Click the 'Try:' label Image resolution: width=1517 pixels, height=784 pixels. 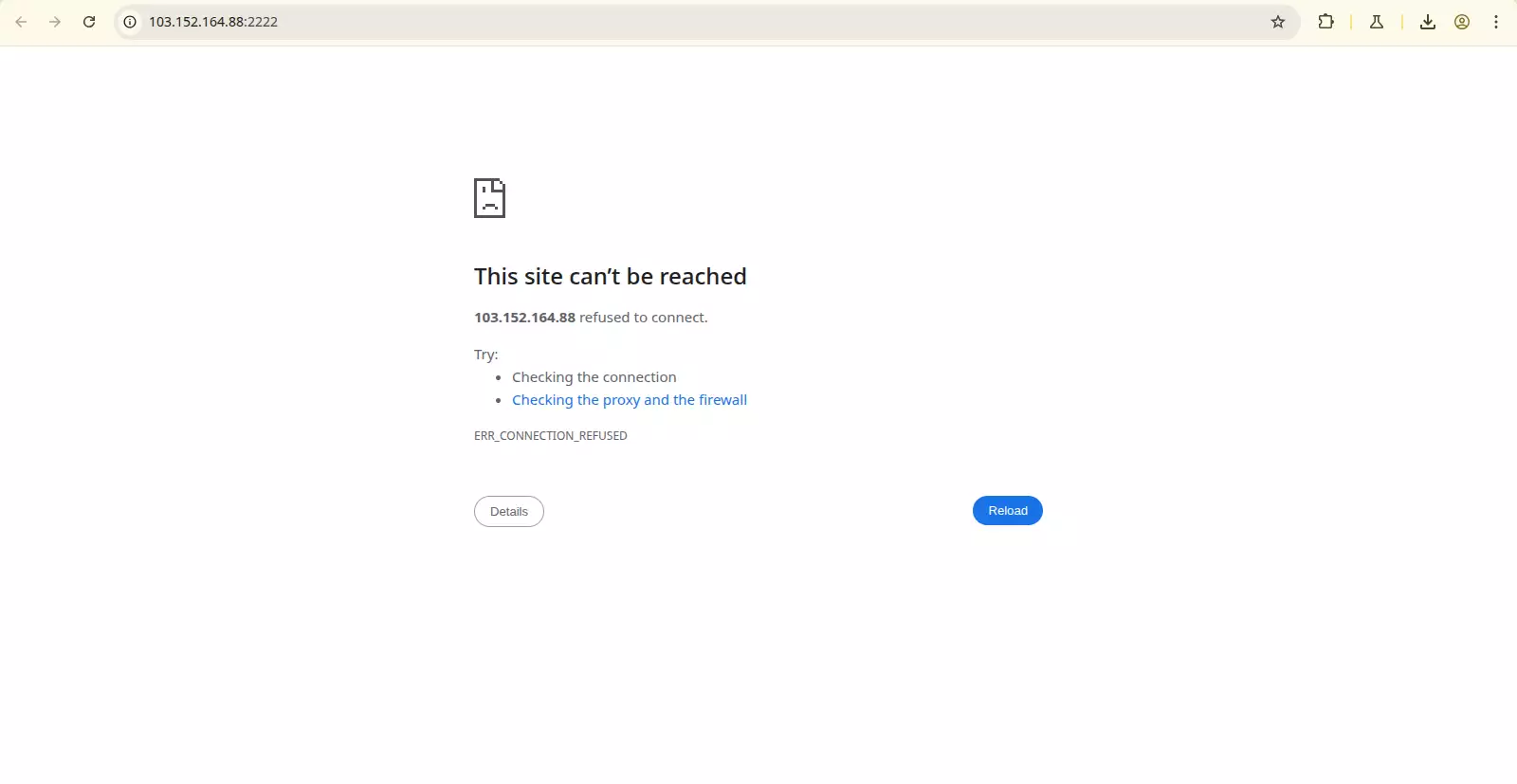pos(485,355)
